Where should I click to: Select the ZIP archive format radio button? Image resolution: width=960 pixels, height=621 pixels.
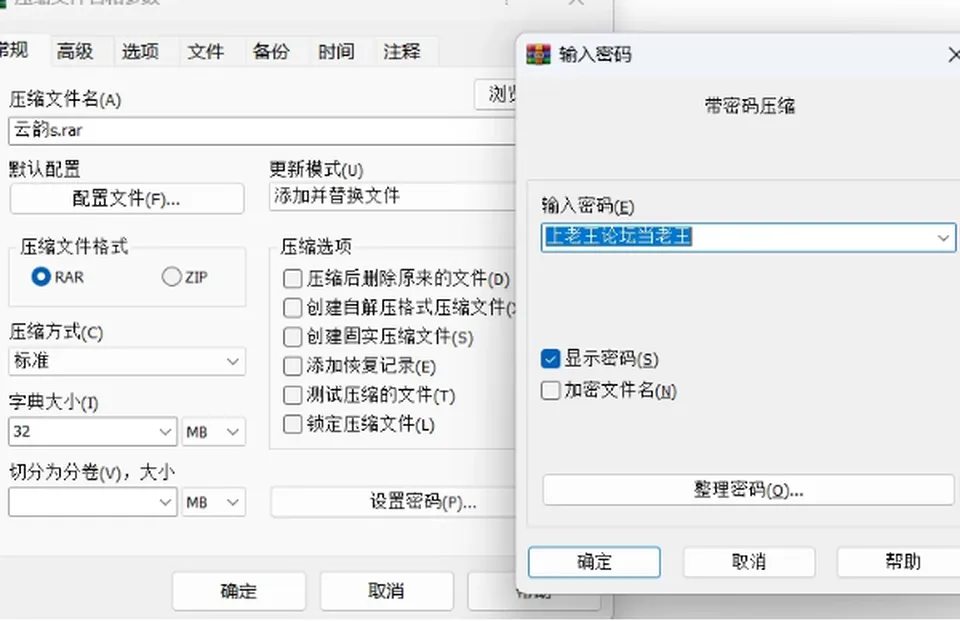tap(171, 277)
